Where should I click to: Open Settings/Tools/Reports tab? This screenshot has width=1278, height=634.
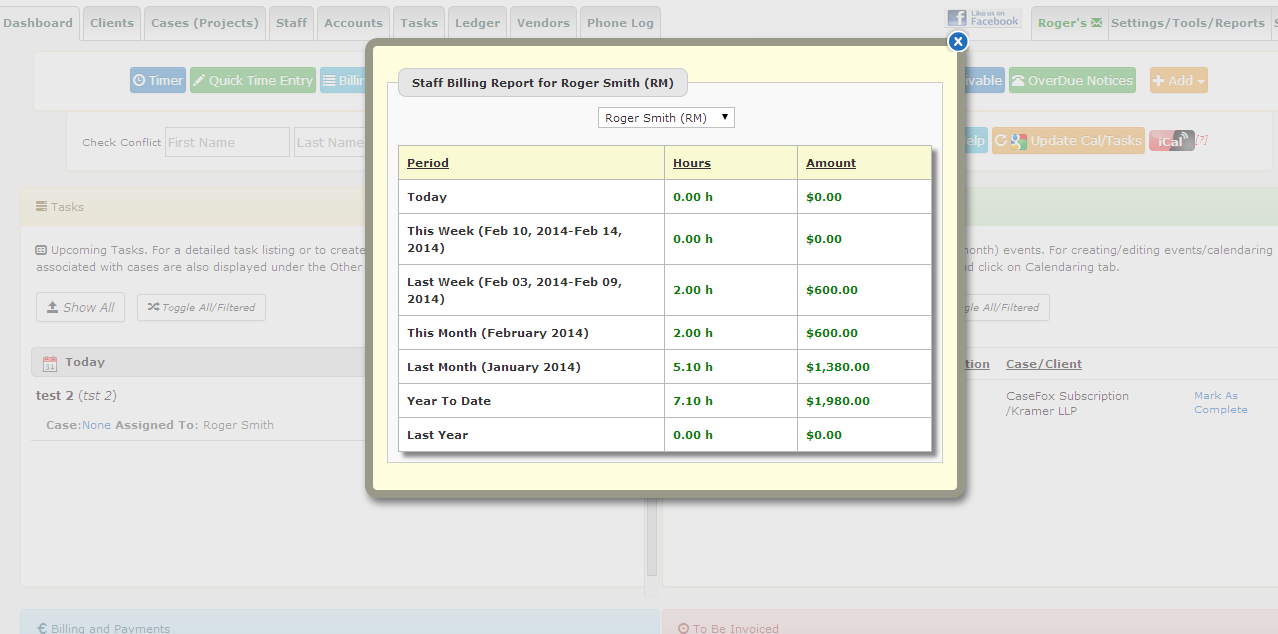point(1188,23)
